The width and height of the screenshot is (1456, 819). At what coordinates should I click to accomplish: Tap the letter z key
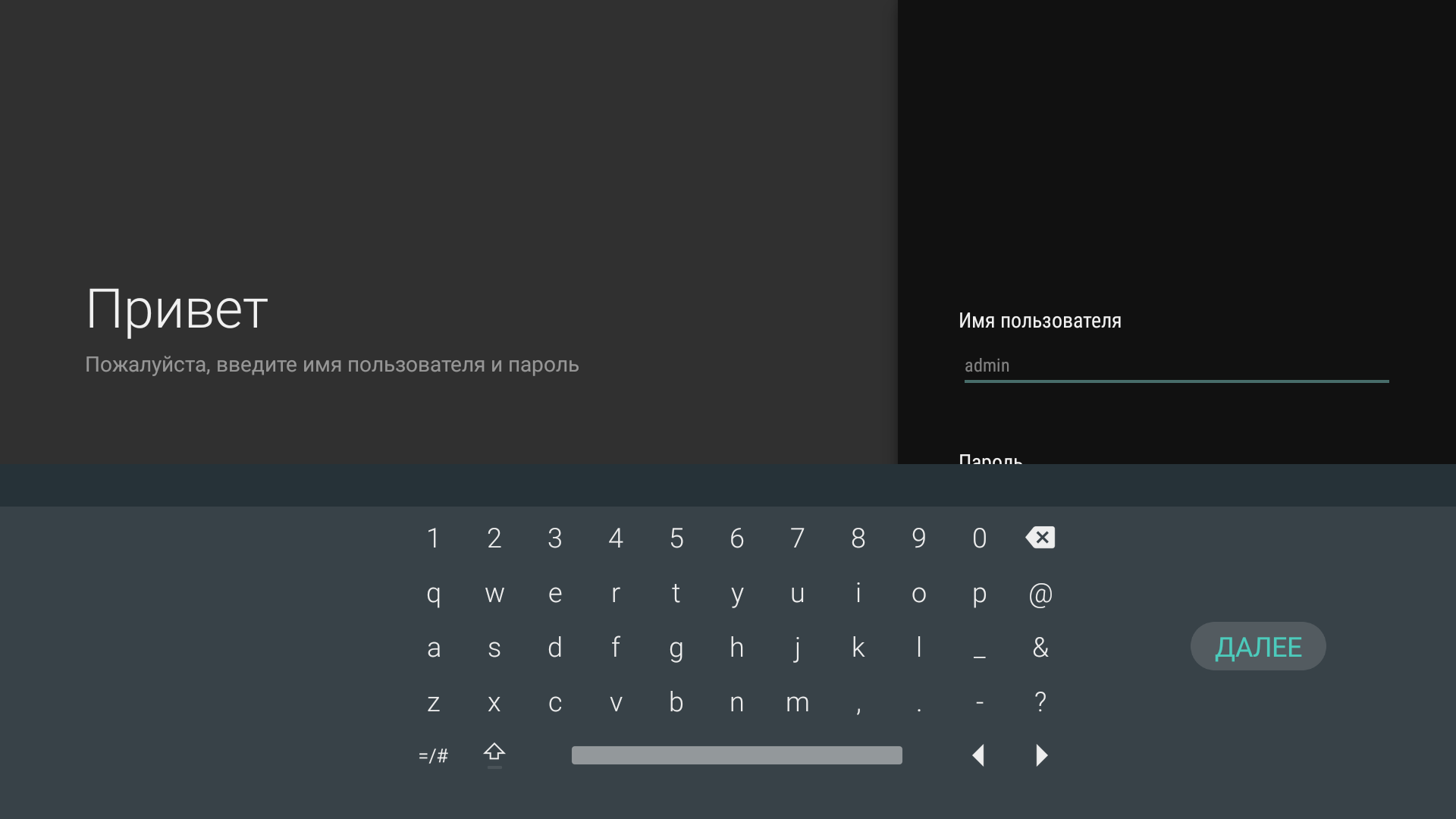click(x=434, y=703)
